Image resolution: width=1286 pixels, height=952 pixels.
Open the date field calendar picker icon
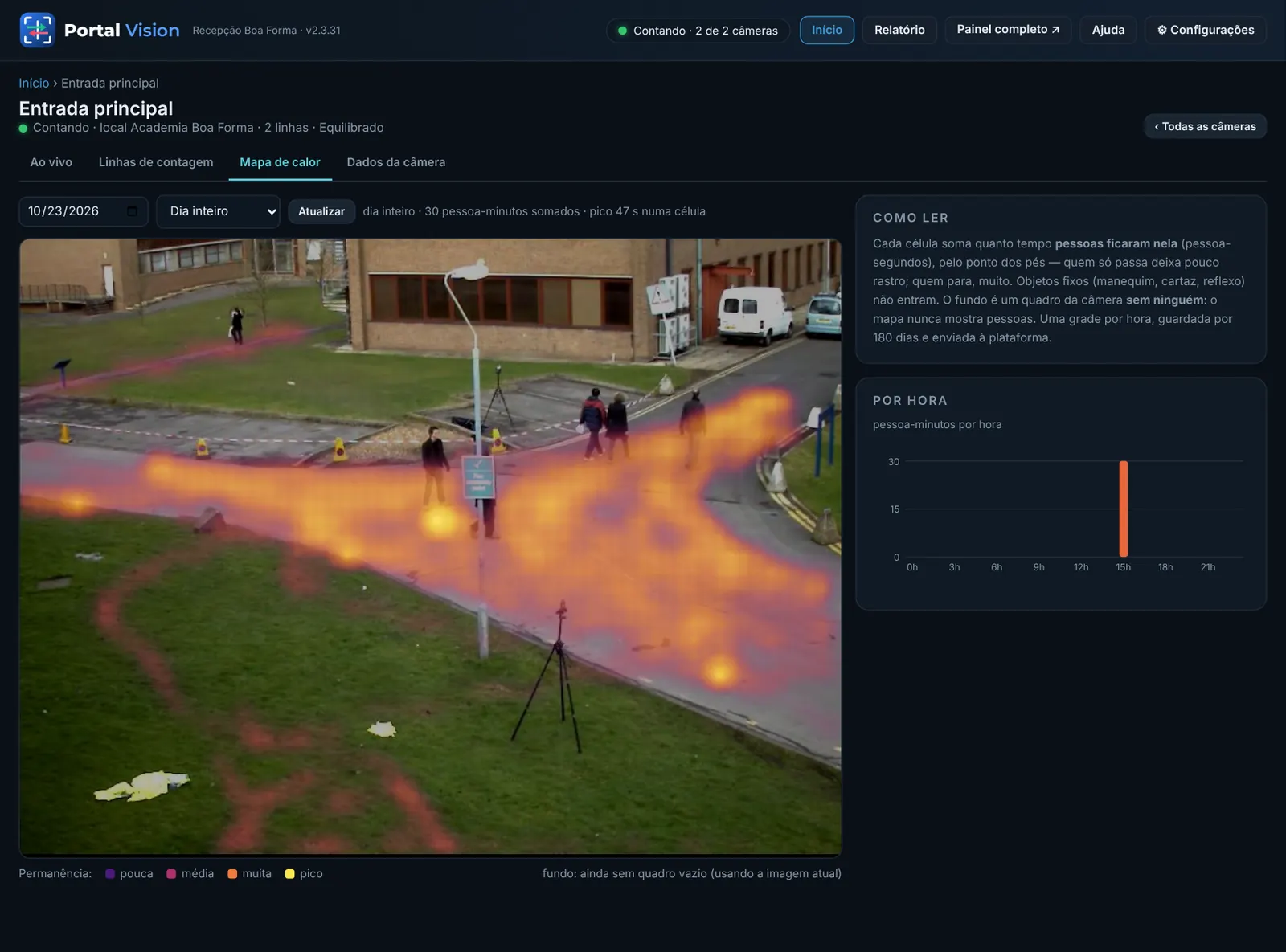pos(133,211)
